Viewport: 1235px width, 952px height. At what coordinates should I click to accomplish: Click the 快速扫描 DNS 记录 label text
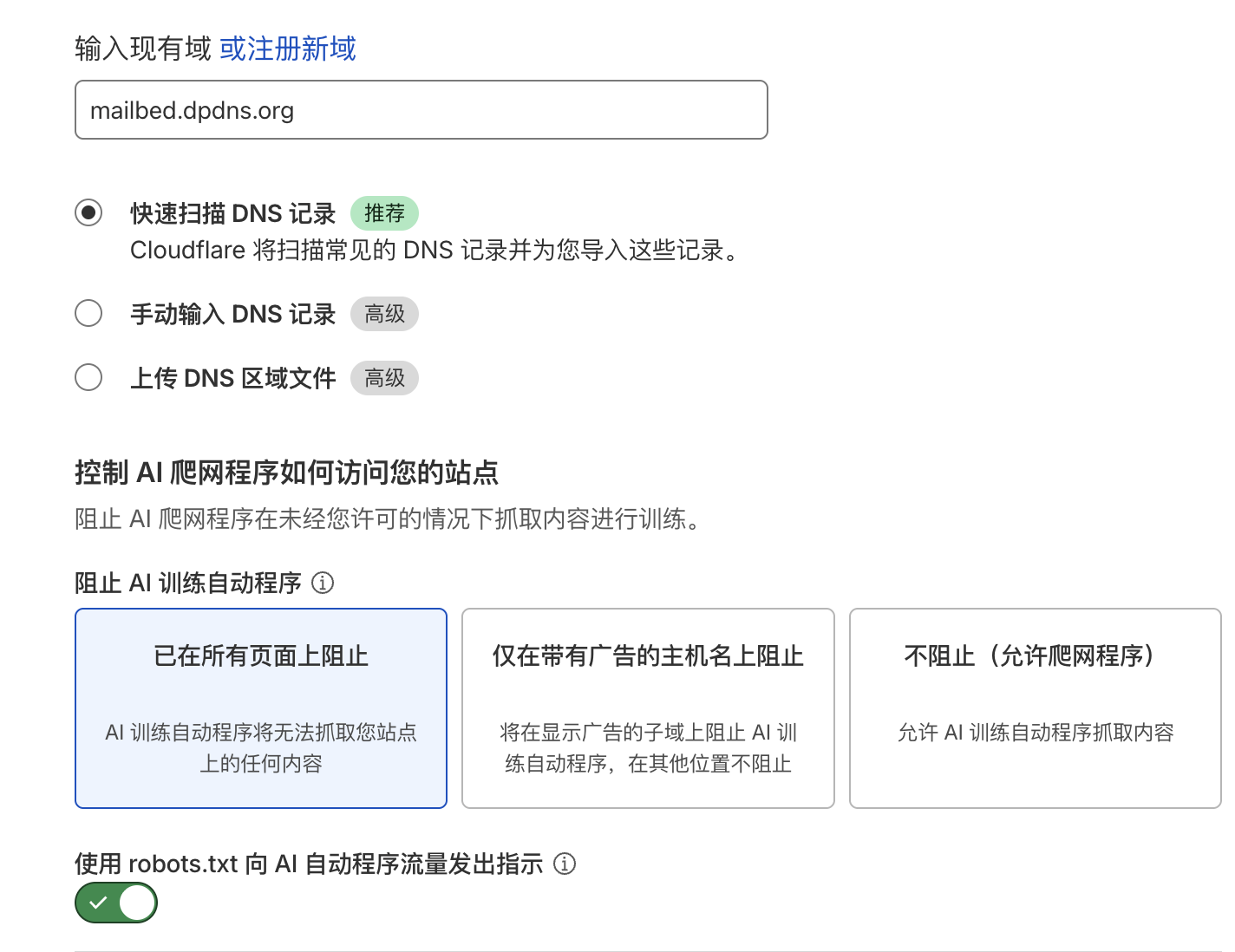(x=232, y=213)
